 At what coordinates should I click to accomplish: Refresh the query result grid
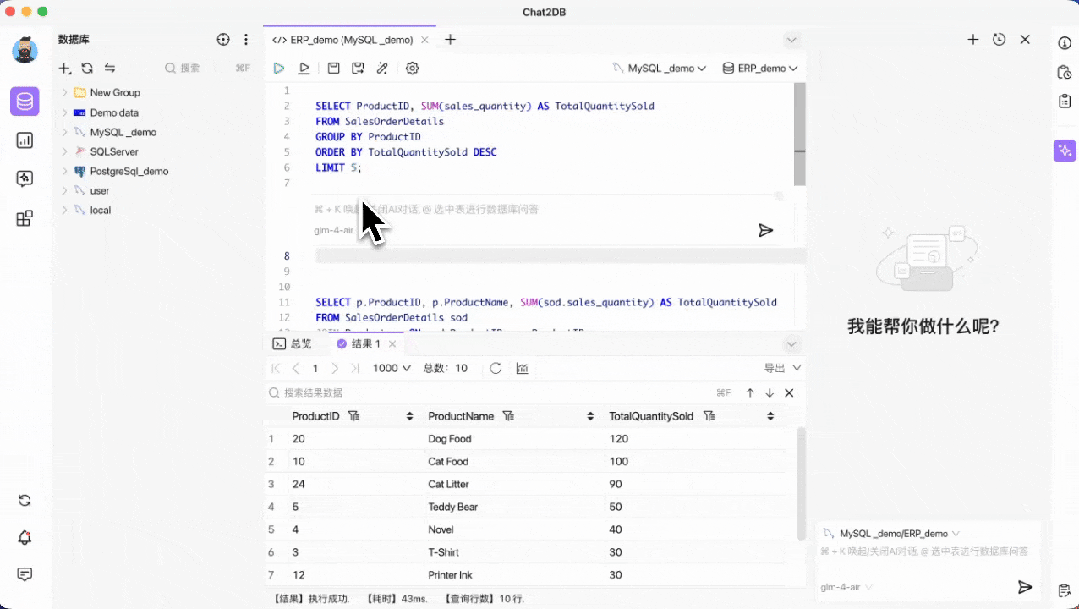495,368
